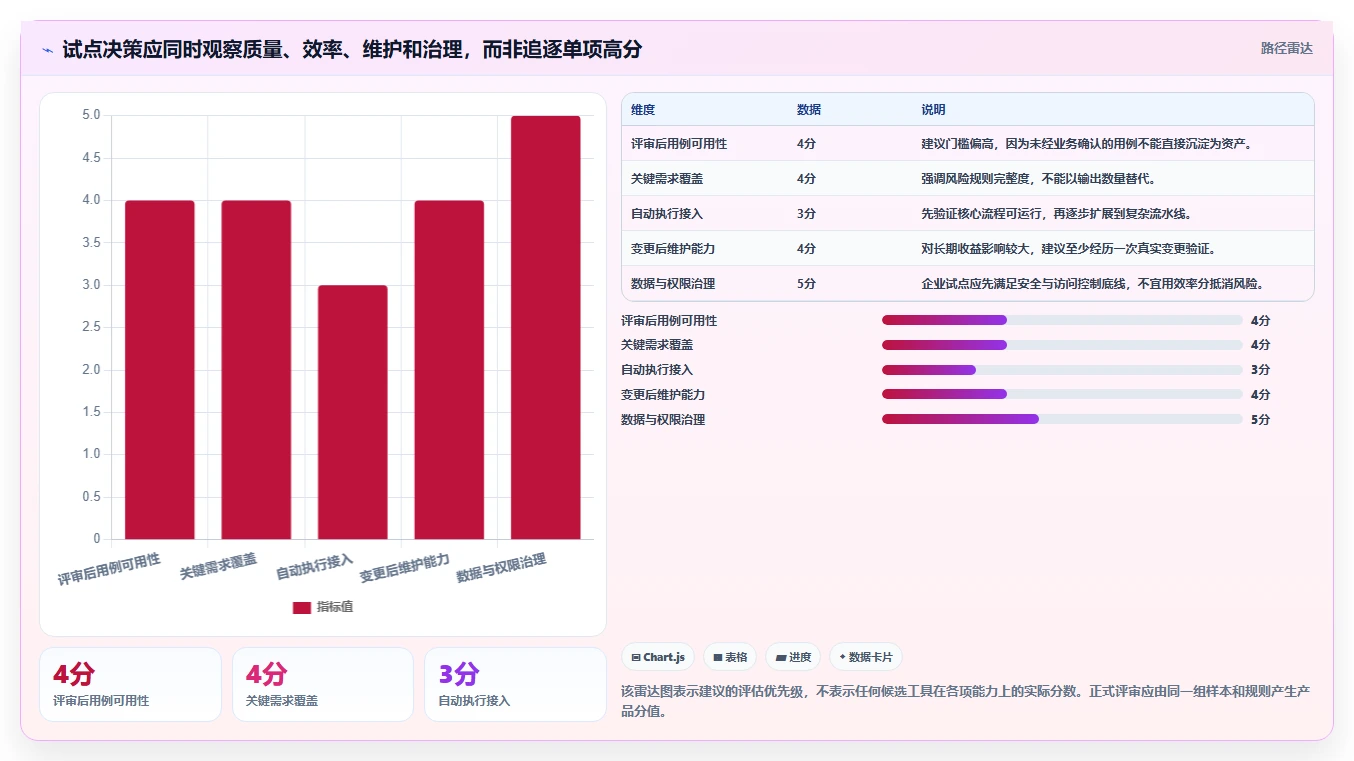This screenshot has width=1354, height=761.
Task: Click the 路径雷达 label in header
Action: click(1286, 48)
